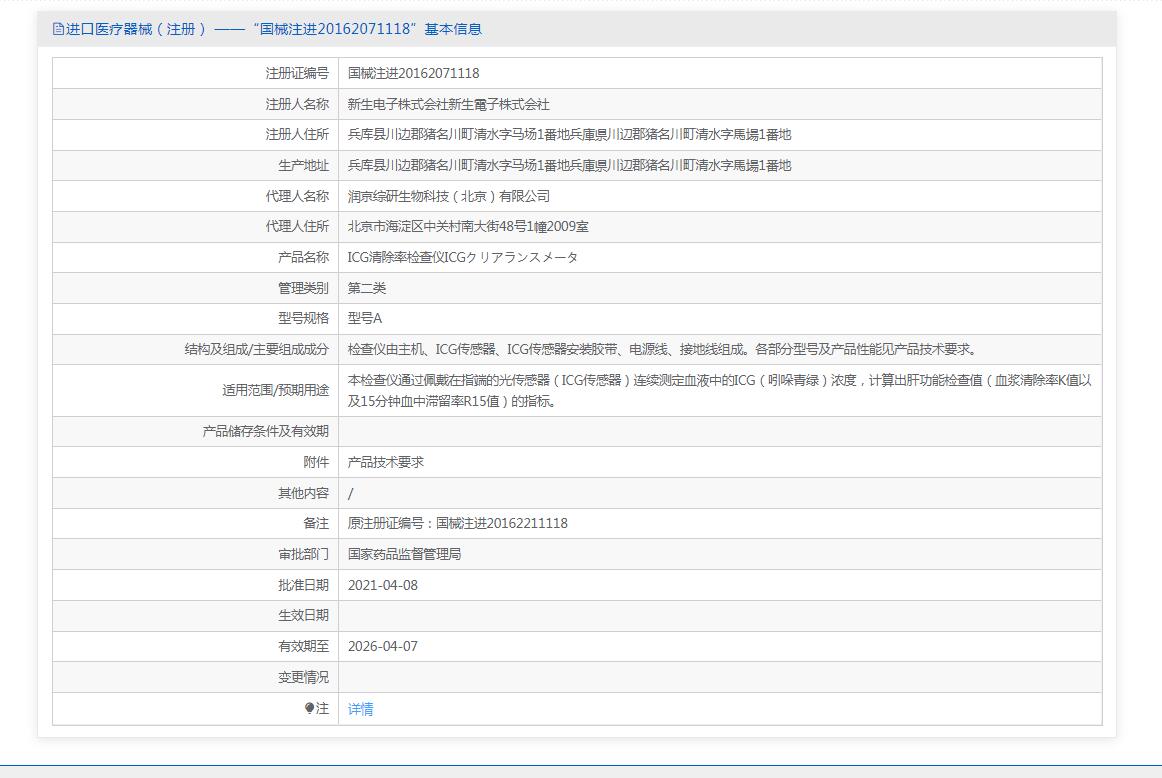This screenshot has width=1162, height=778.
Task: Click the 生效日期 label
Action: [x=304, y=616]
